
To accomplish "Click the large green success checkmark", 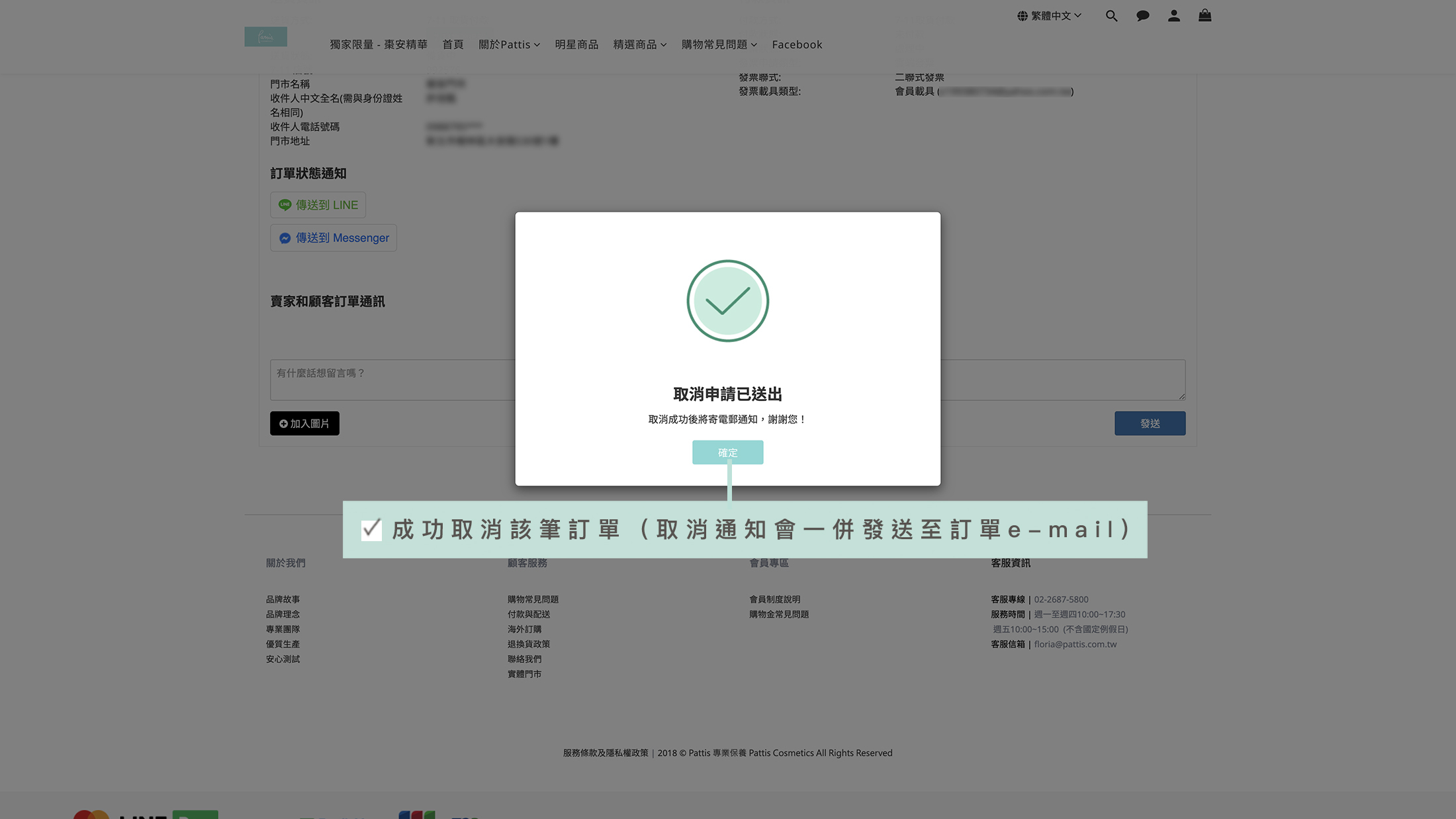I will (727, 301).
